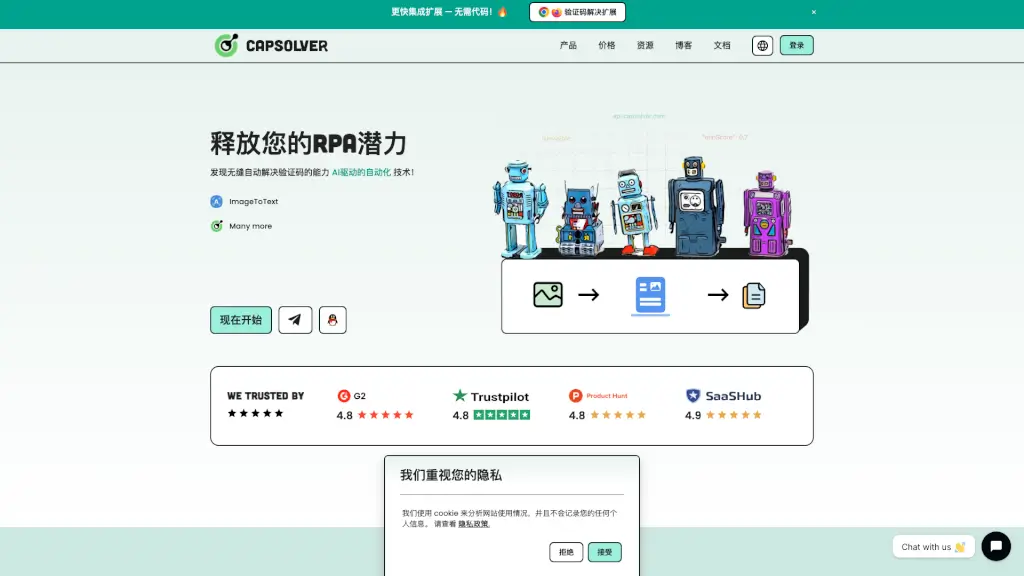Open the Trustpilot rating logo
The height and width of the screenshot is (576, 1024).
point(491,396)
